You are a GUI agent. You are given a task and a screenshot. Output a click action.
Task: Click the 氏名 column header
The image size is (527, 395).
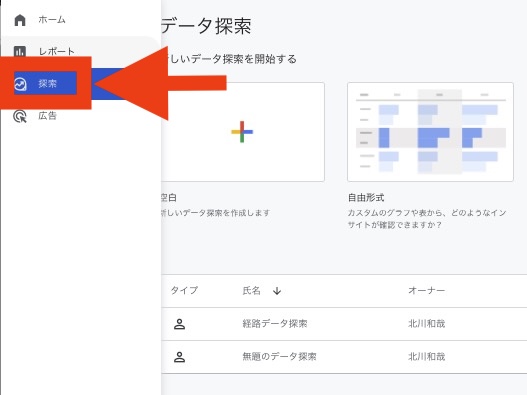pyautogui.click(x=251, y=290)
